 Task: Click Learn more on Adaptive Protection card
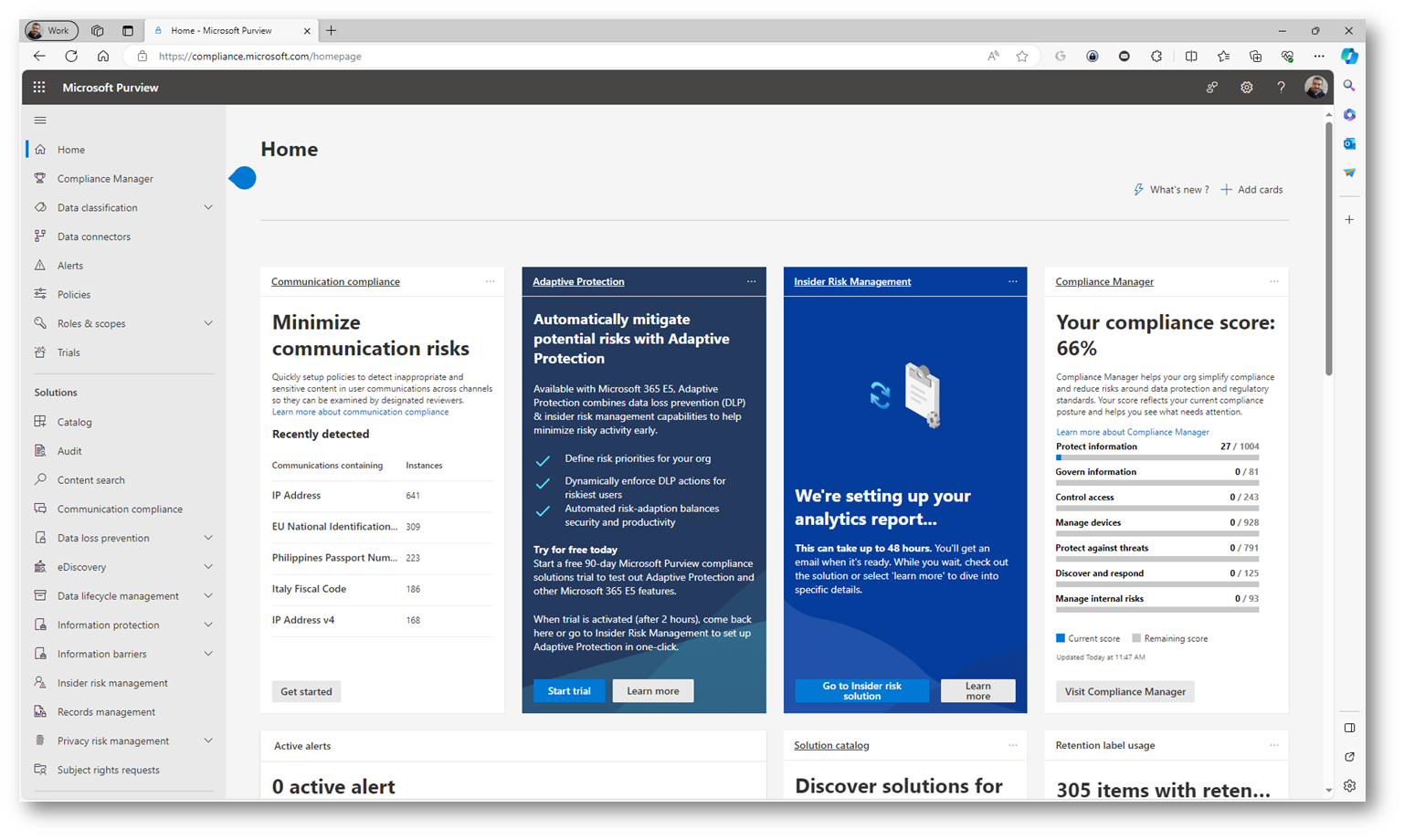pyautogui.click(x=653, y=691)
